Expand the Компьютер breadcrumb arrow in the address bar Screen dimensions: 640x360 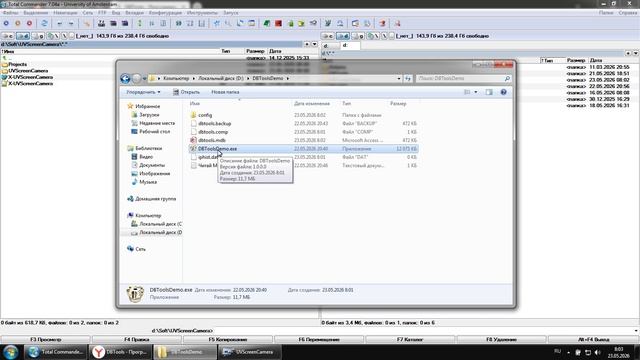coord(194,78)
